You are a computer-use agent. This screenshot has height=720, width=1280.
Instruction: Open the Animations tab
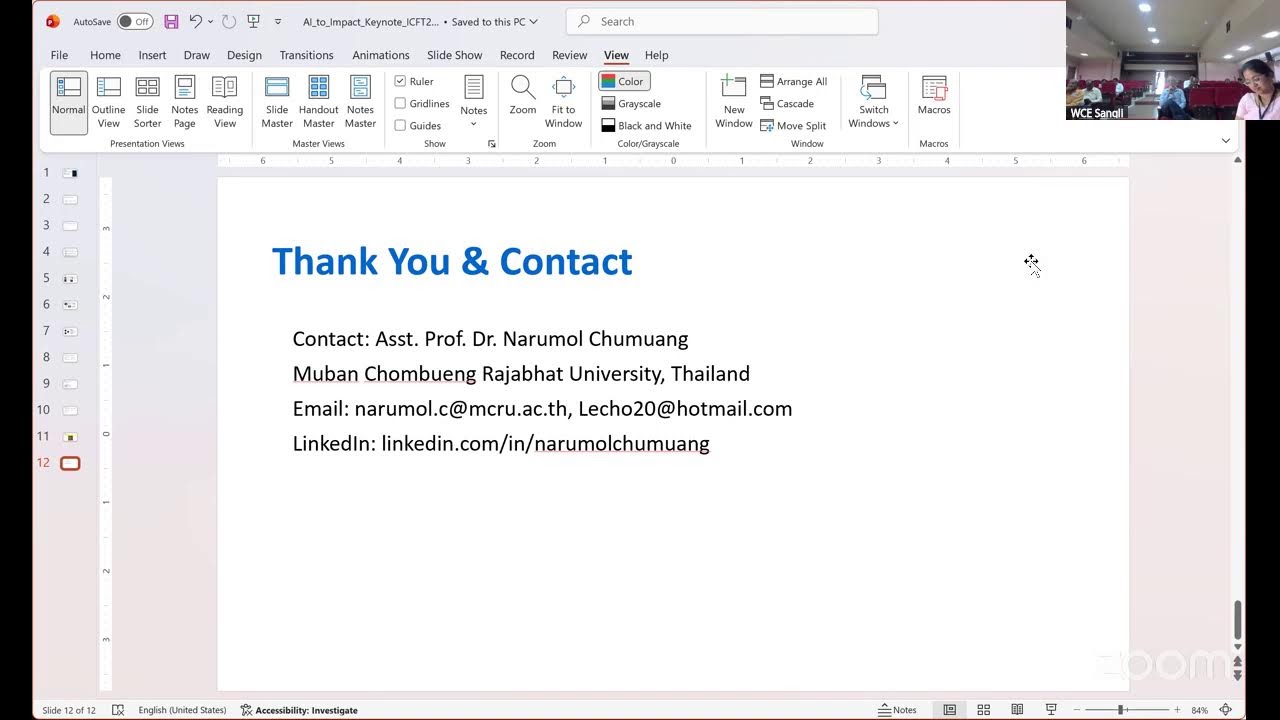point(381,55)
